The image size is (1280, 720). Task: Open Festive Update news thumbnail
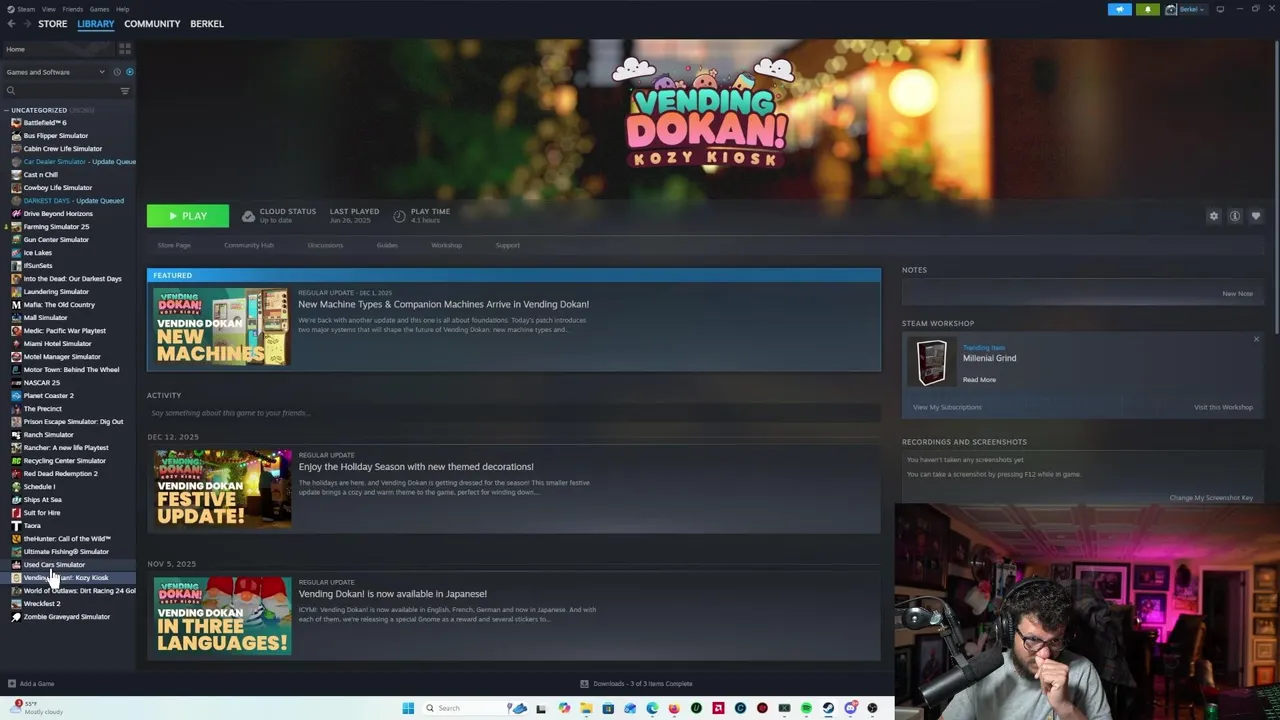click(222, 489)
